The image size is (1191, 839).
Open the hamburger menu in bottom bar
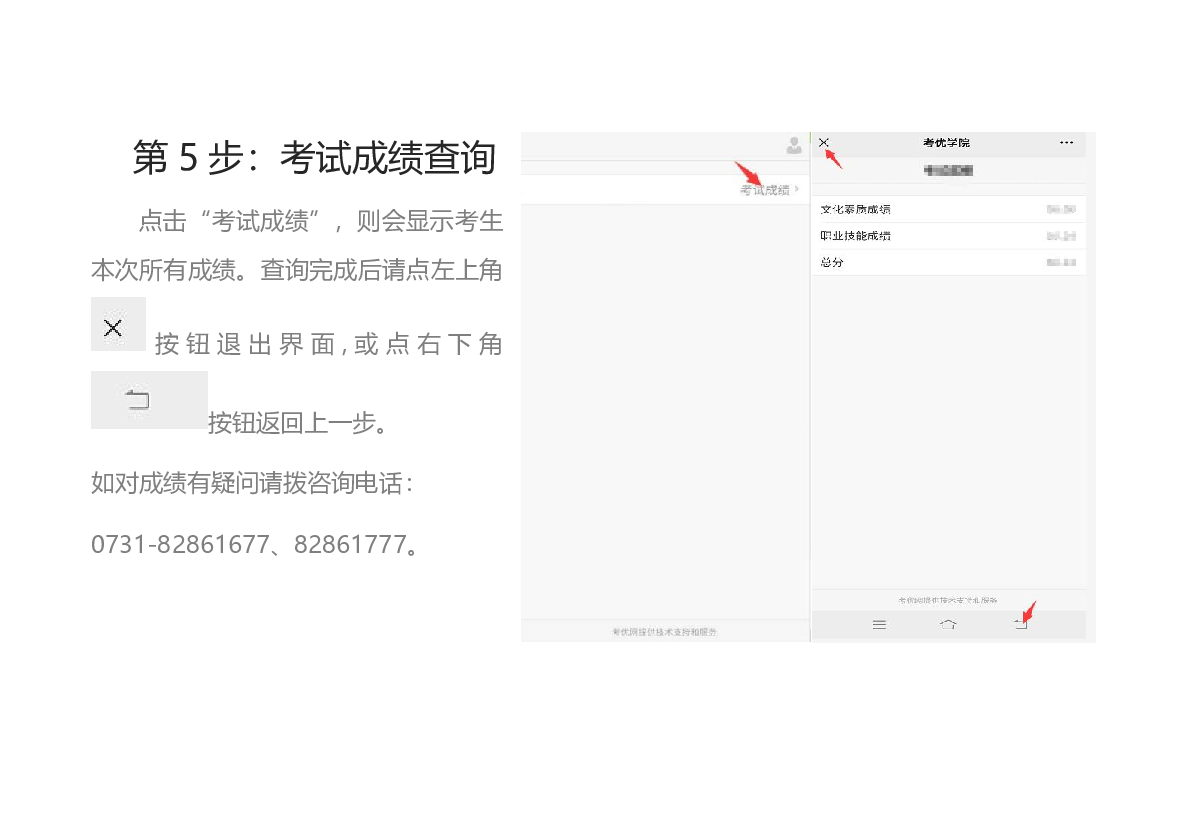[879, 625]
